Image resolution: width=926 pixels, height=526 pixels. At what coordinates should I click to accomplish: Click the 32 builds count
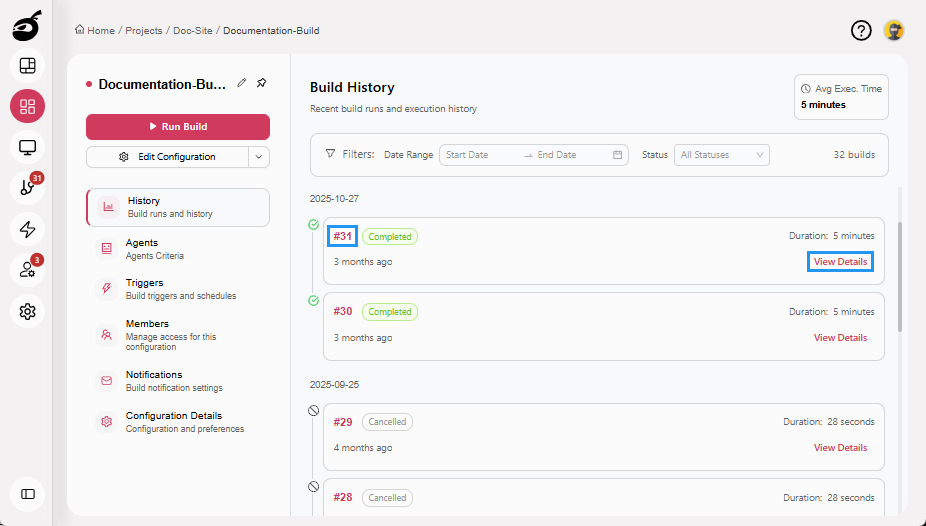coord(854,155)
